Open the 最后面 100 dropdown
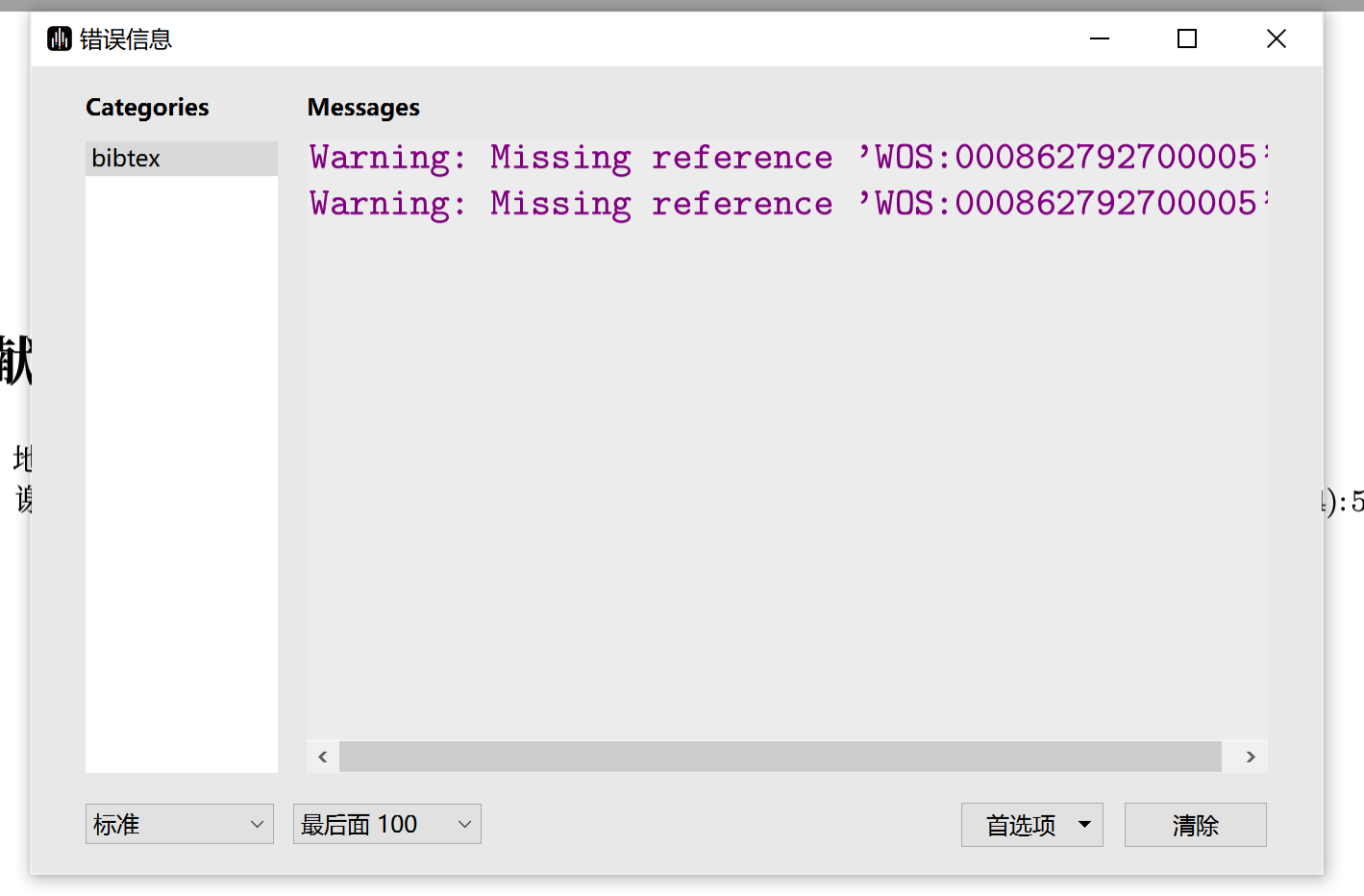The image size is (1364, 896). pos(386,824)
